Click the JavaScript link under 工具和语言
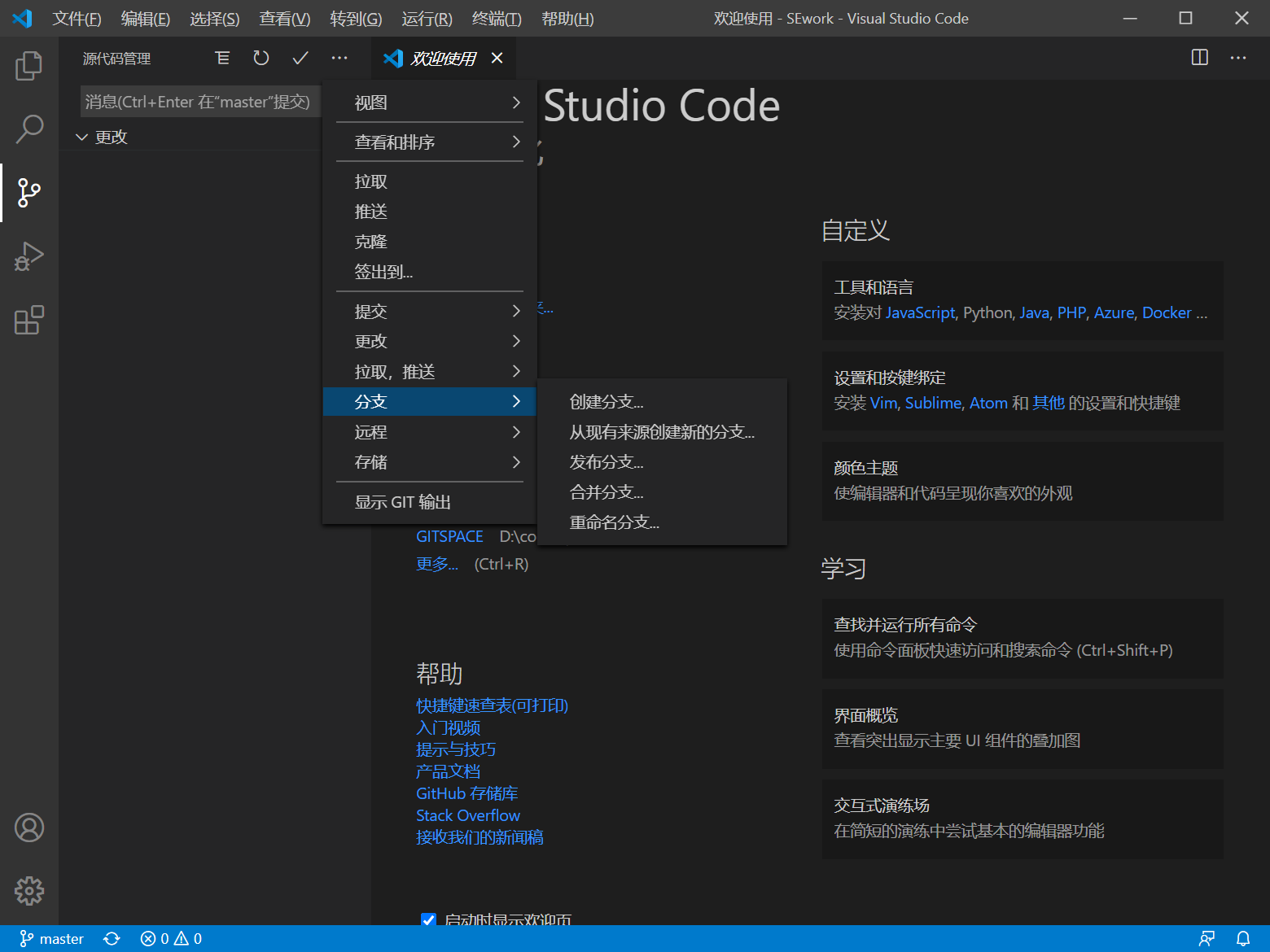Viewport: 1270px width, 952px height. click(920, 312)
